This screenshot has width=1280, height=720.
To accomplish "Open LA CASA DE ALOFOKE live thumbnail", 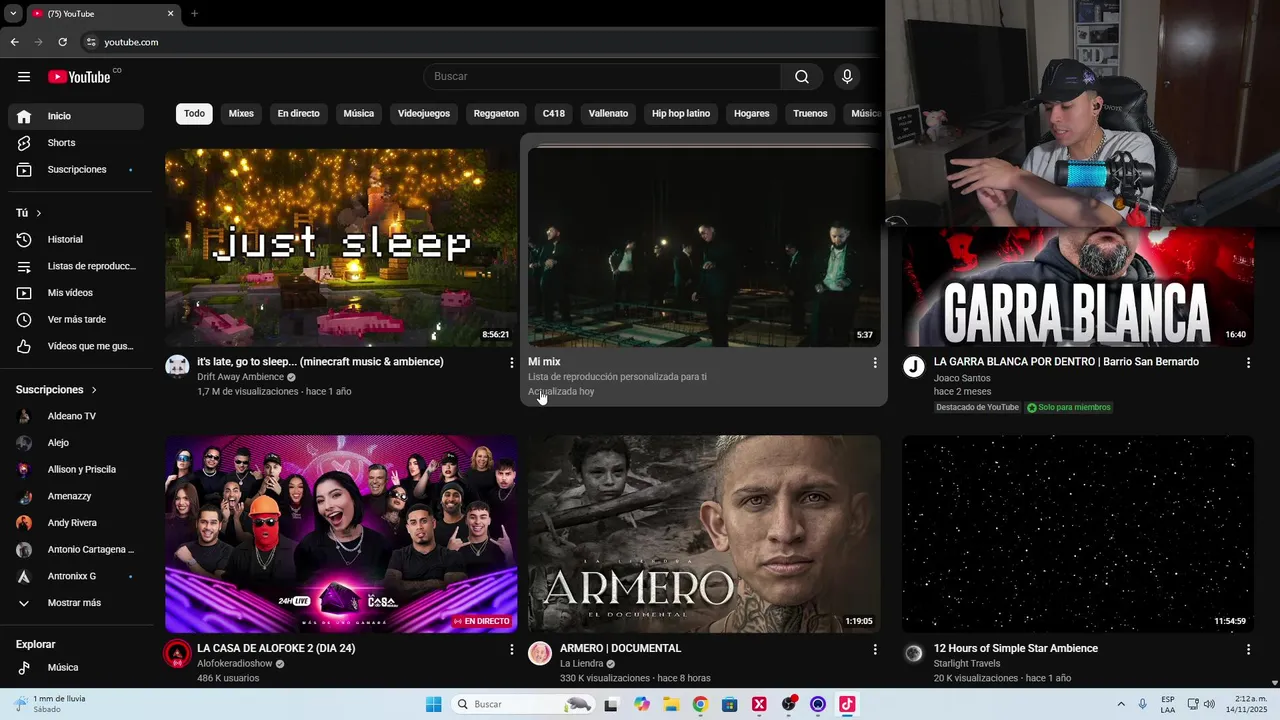I will pos(341,534).
